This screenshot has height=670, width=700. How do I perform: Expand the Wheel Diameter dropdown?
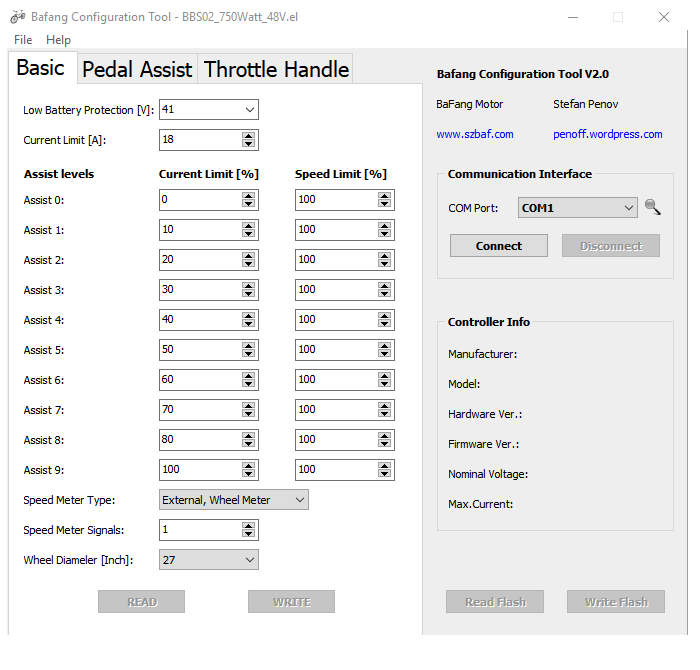pyautogui.click(x=248, y=560)
